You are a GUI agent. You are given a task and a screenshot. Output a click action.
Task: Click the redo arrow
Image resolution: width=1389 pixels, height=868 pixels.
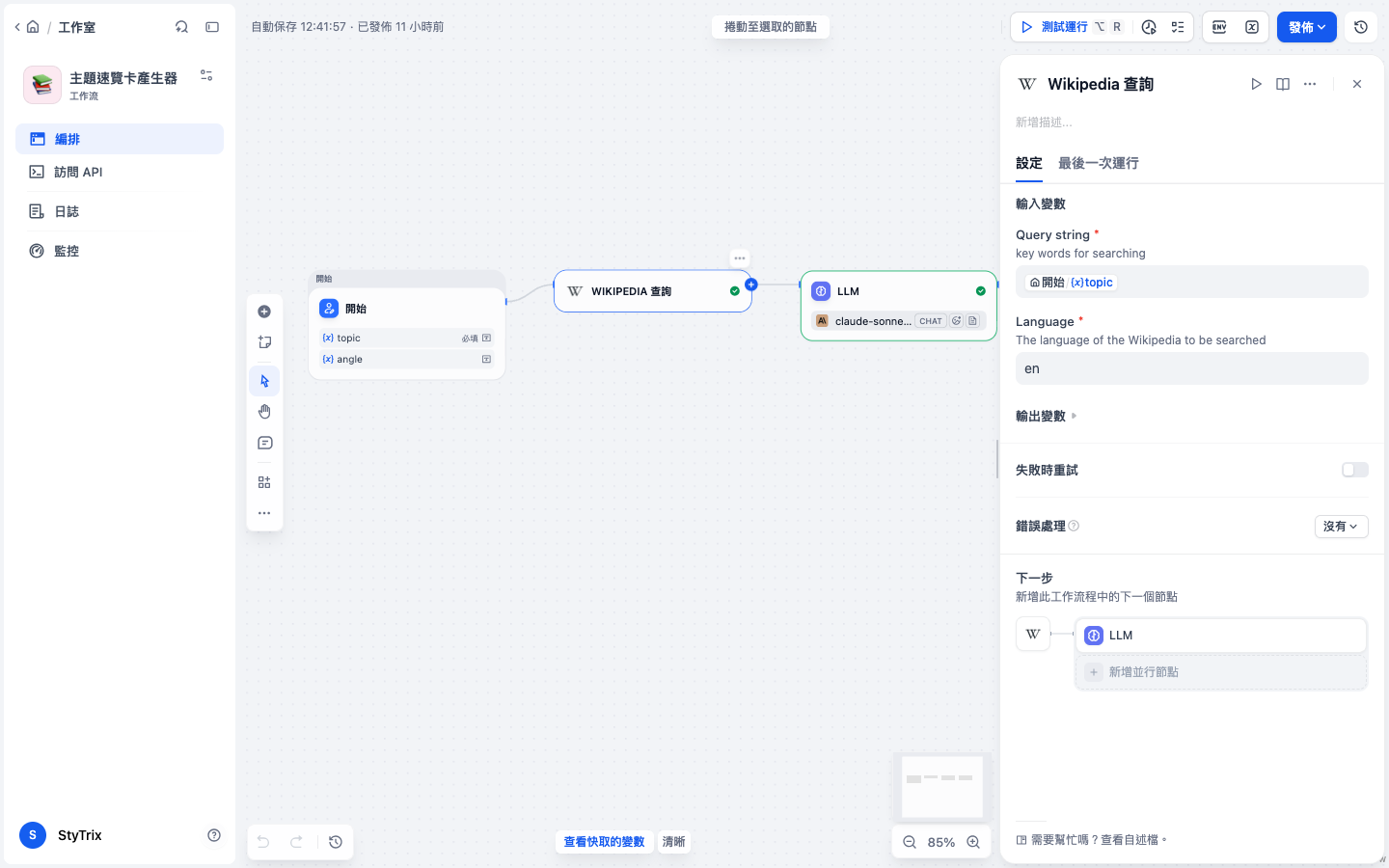pyautogui.click(x=297, y=842)
